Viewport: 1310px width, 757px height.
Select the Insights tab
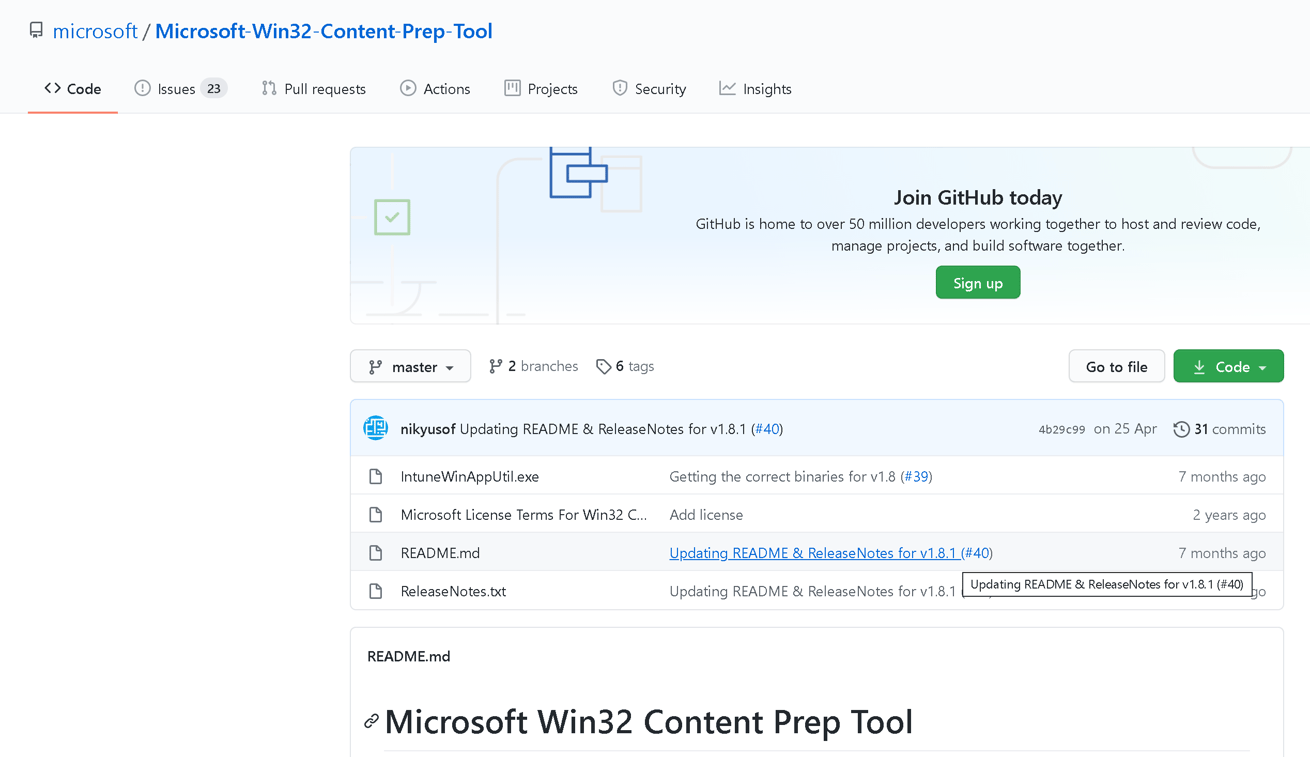(x=755, y=89)
